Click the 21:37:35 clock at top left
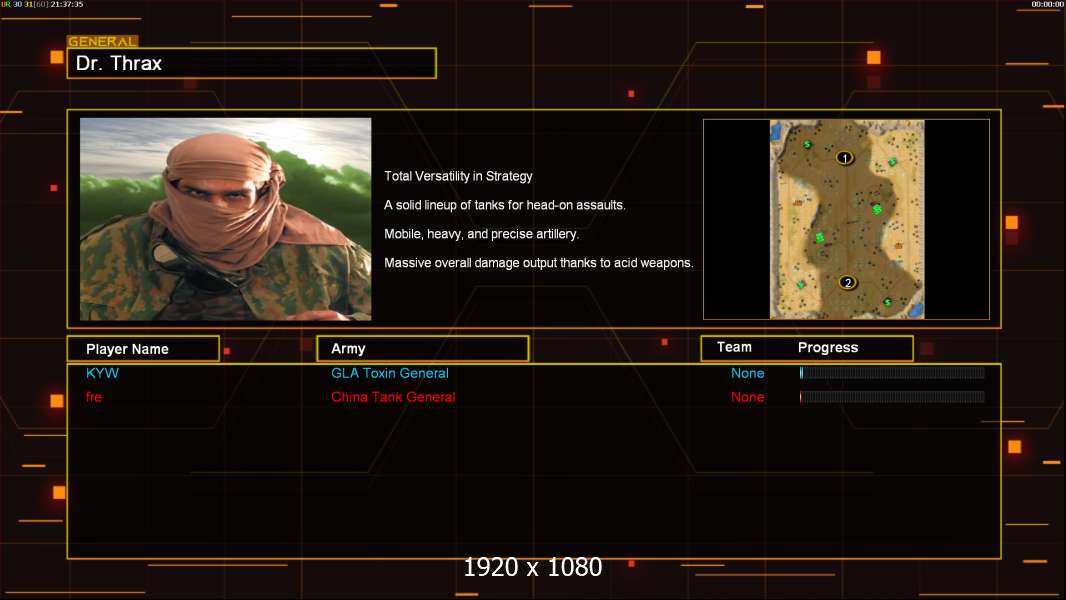This screenshot has width=1066, height=600. [x=67, y=4]
